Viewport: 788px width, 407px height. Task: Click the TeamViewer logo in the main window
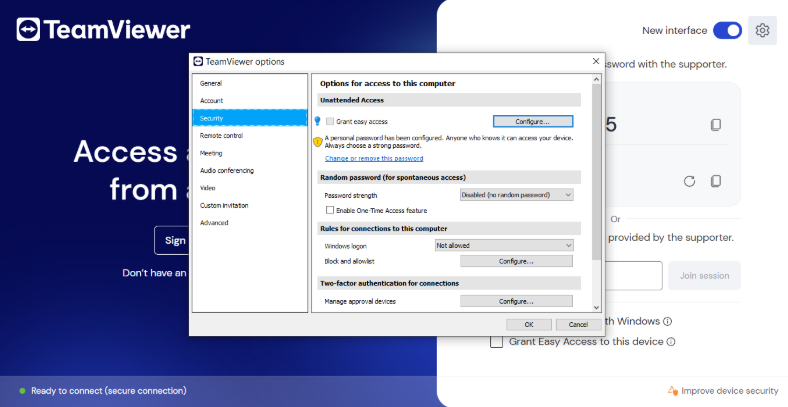coord(104,30)
